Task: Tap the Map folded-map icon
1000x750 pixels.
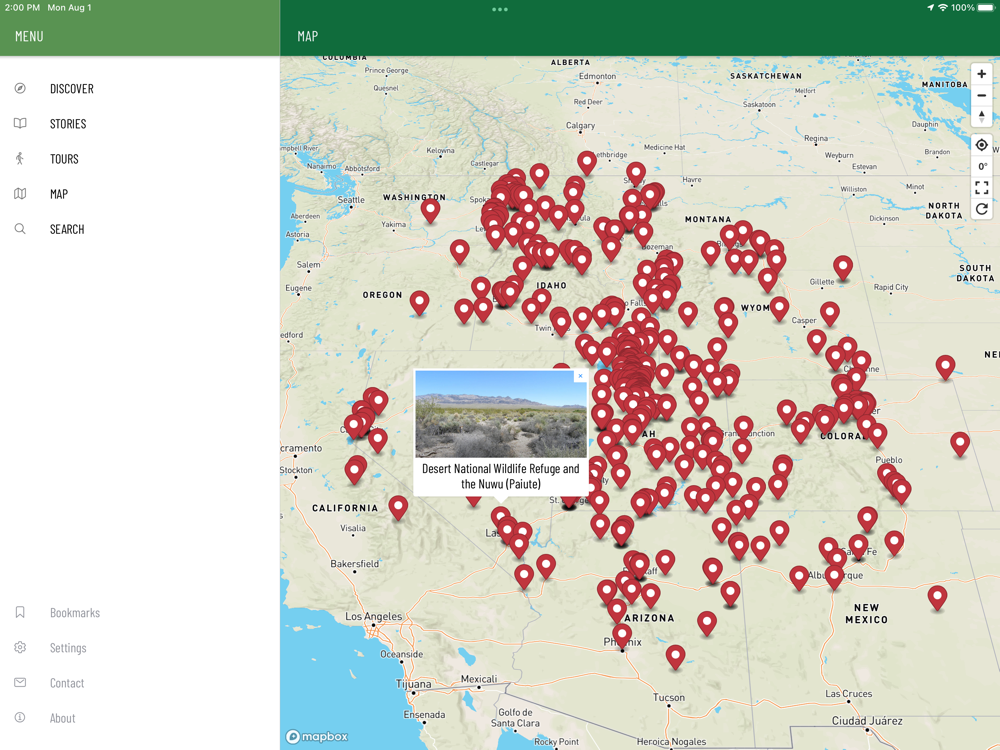Action: (x=20, y=194)
